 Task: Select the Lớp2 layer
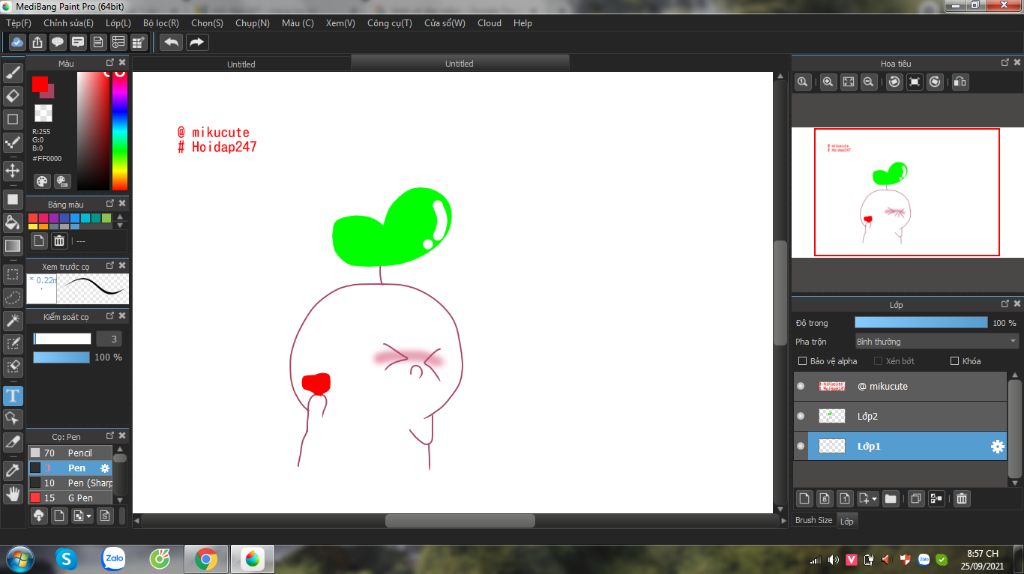900,416
